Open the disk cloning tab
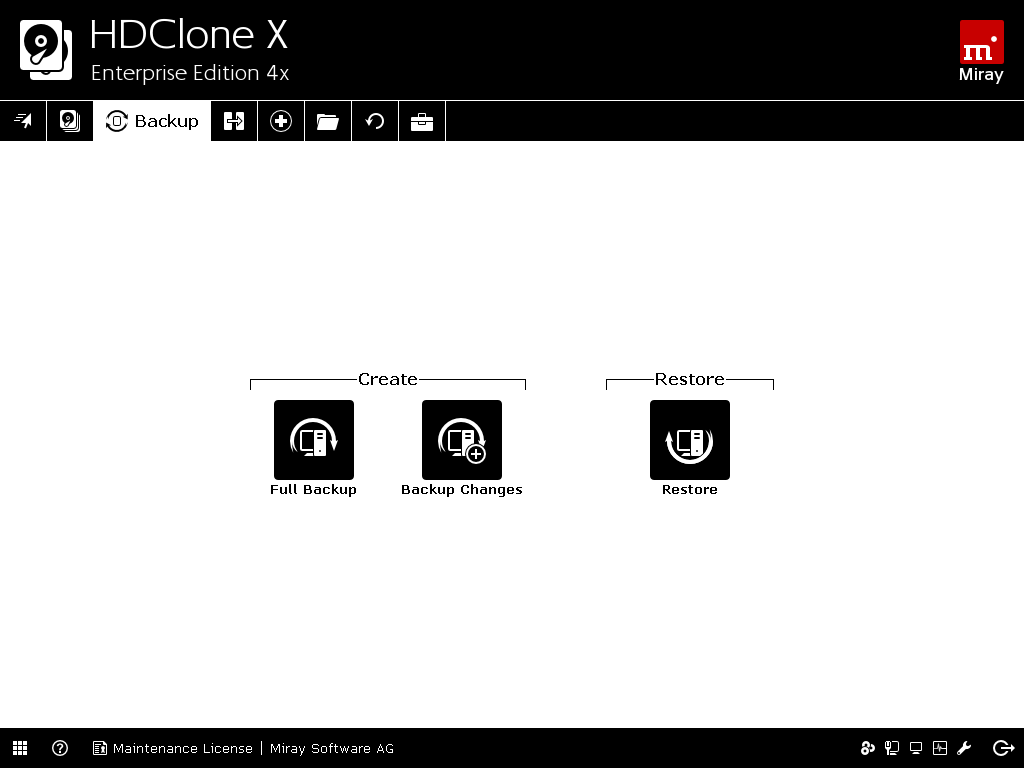The image size is (1024, 768). coord(70,121)
